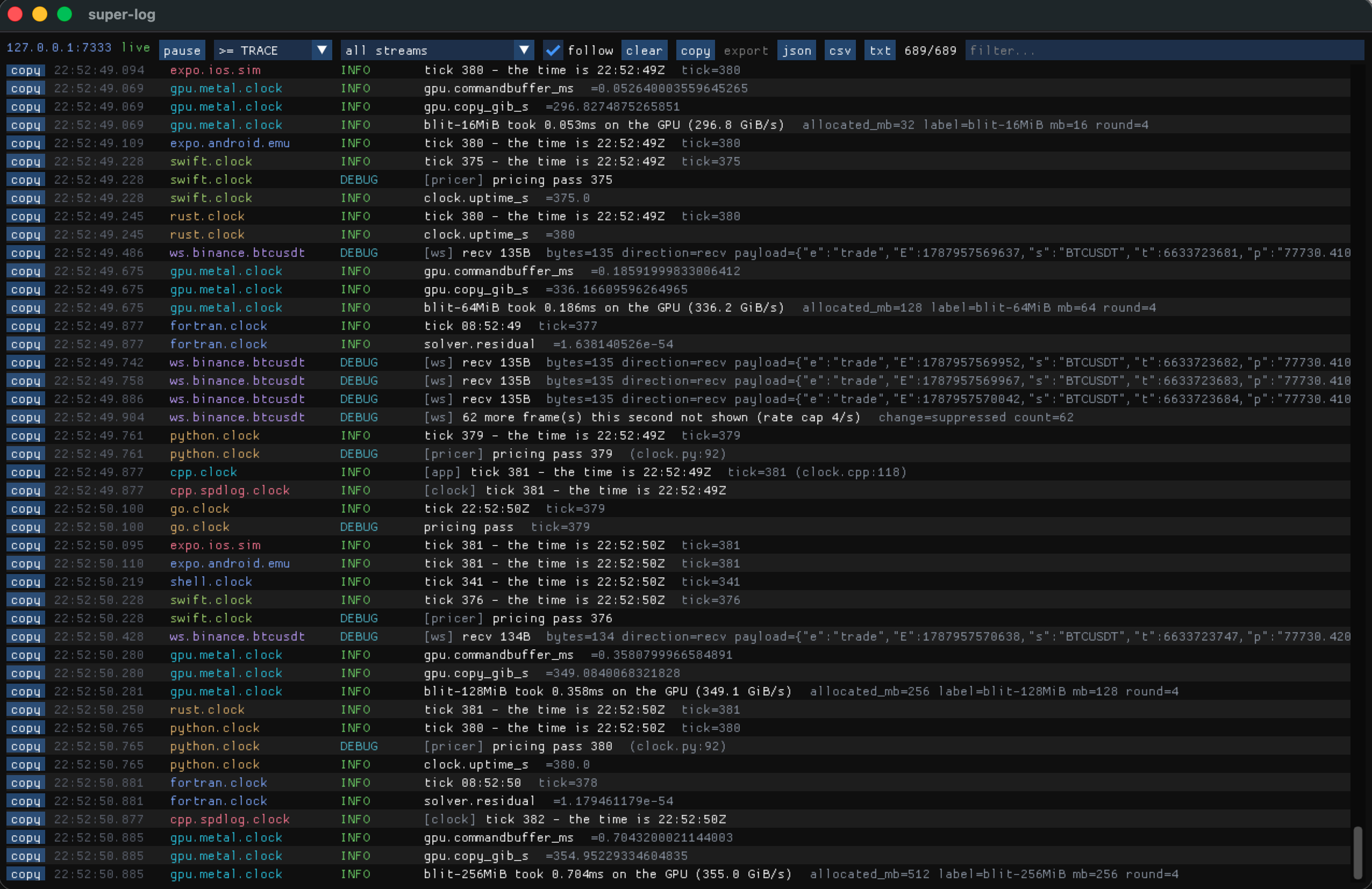Screen dimensions: 1372x889
Task: Click the shell.clock source name
Action: click(211, 582)
